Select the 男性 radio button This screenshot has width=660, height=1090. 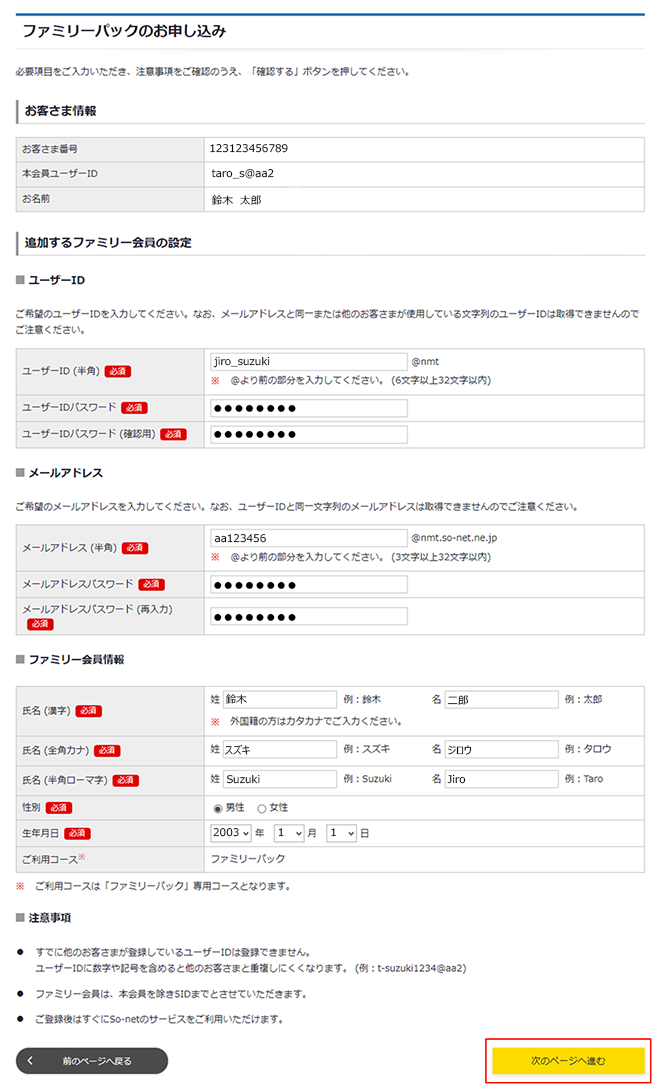click(x=217, y=807)
